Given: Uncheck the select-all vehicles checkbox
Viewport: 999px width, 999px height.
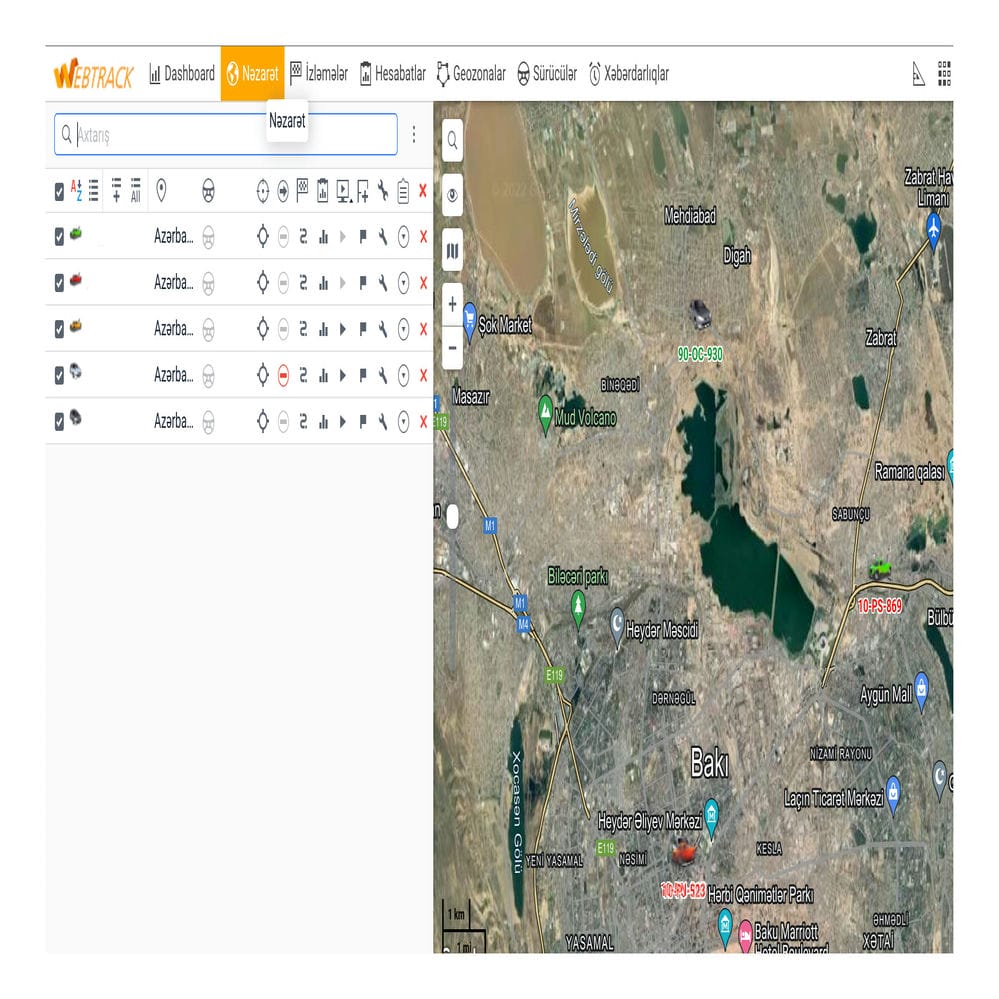Looking at the screenshot, I should click(59, 191).
